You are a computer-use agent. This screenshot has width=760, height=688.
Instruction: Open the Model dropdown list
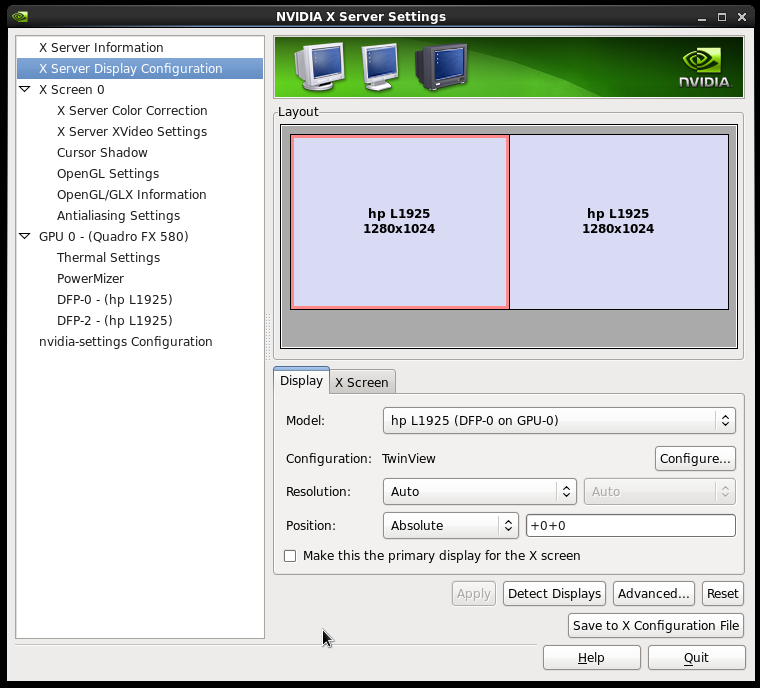click(x=559, y=421)
